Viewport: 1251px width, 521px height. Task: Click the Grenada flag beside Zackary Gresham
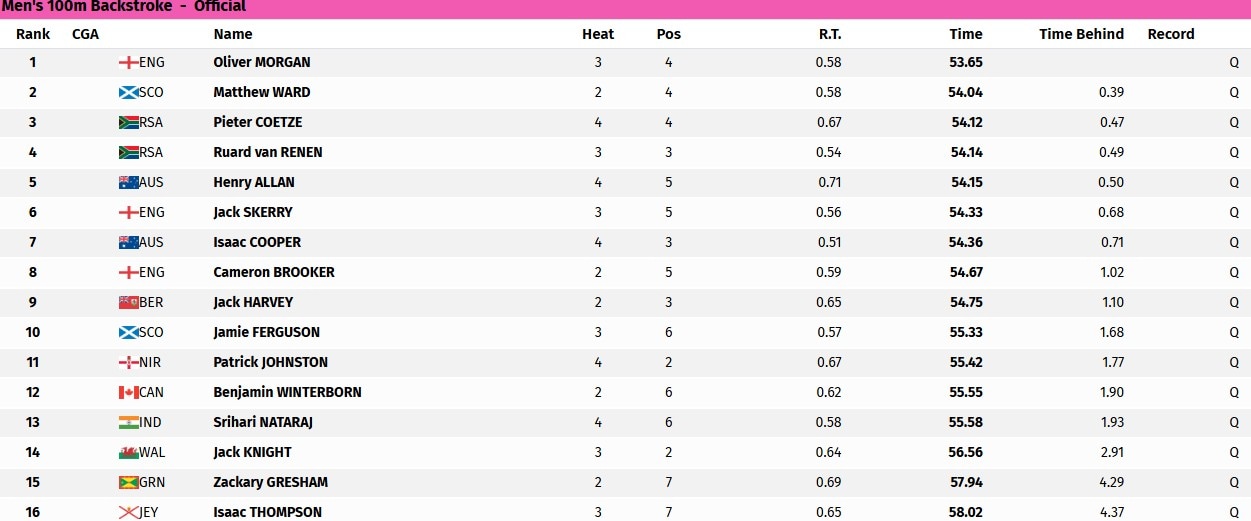128,482
